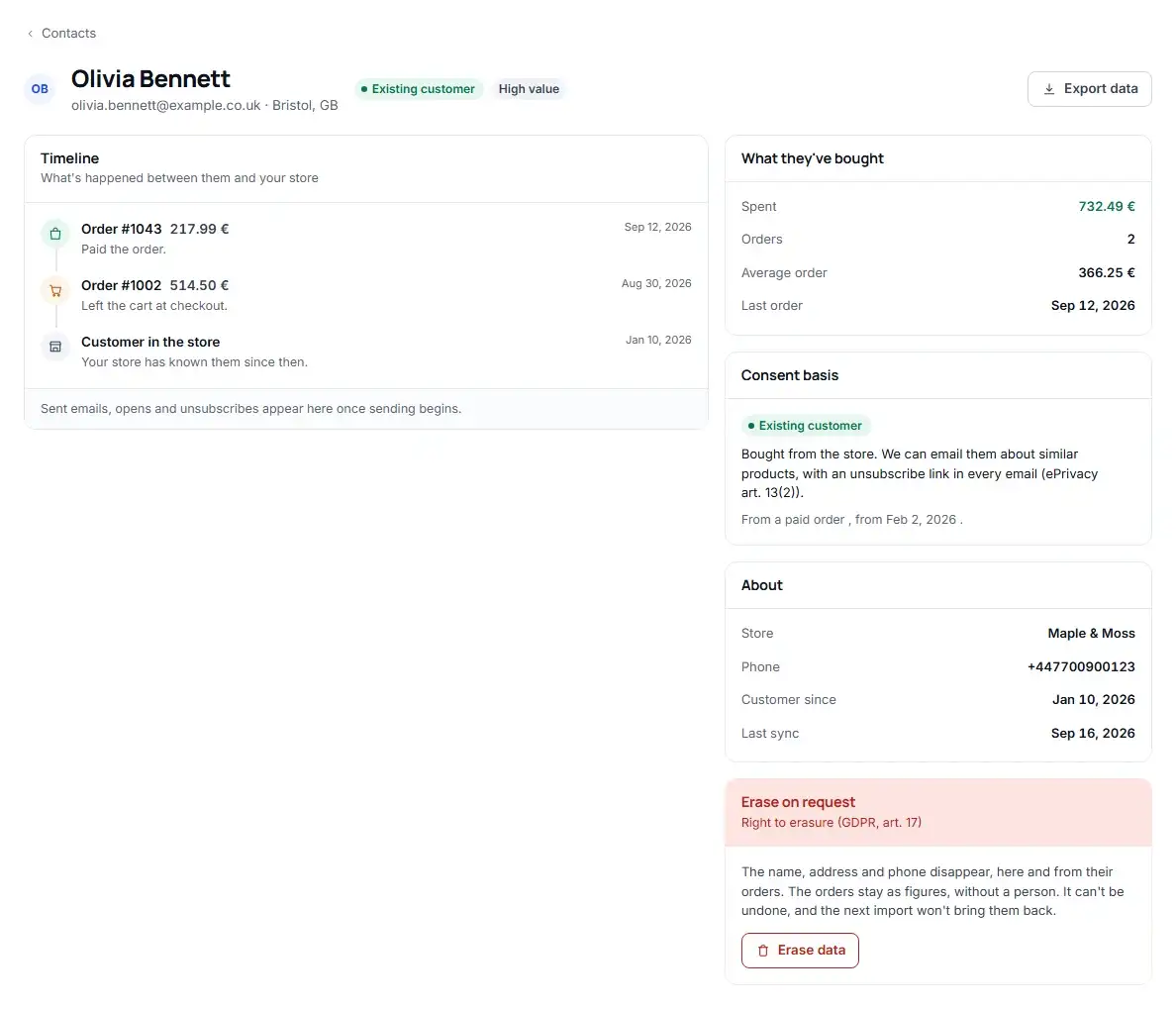Image resolution: width=1176 pixels, height=1009 pixels.
Task: Click the download icon in Export data
Action: 1049,89
